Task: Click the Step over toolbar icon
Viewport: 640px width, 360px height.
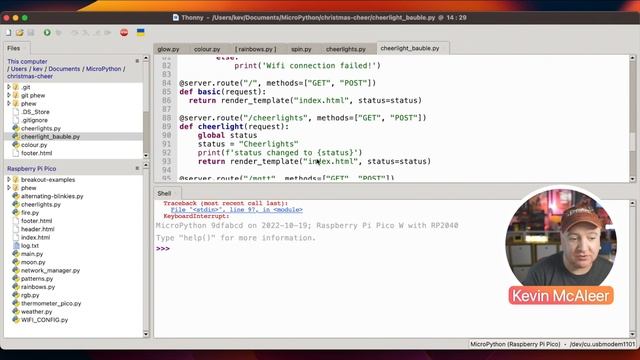Action: coord(75,33)
